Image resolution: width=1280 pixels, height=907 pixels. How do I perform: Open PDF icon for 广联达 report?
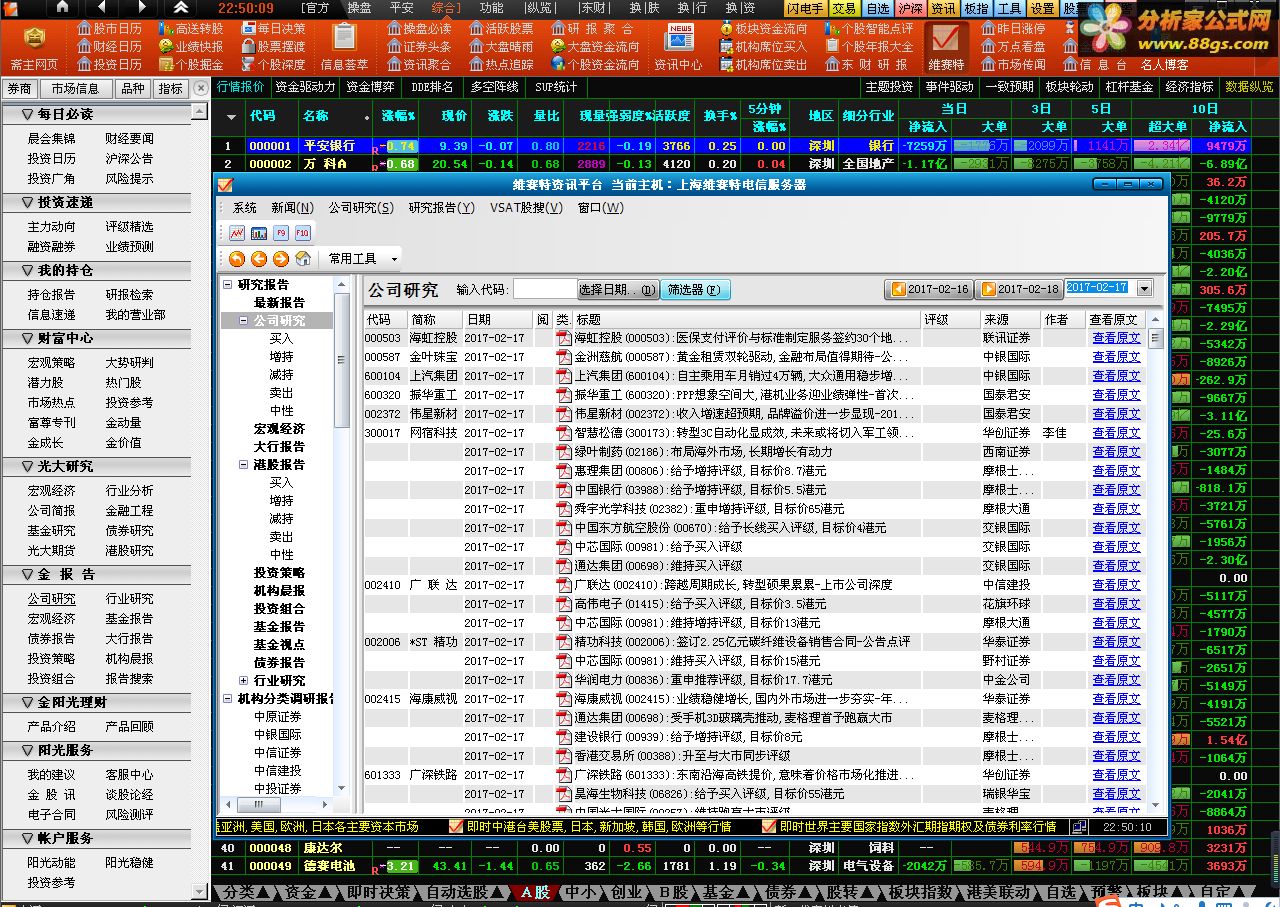(x=564, y=585)
